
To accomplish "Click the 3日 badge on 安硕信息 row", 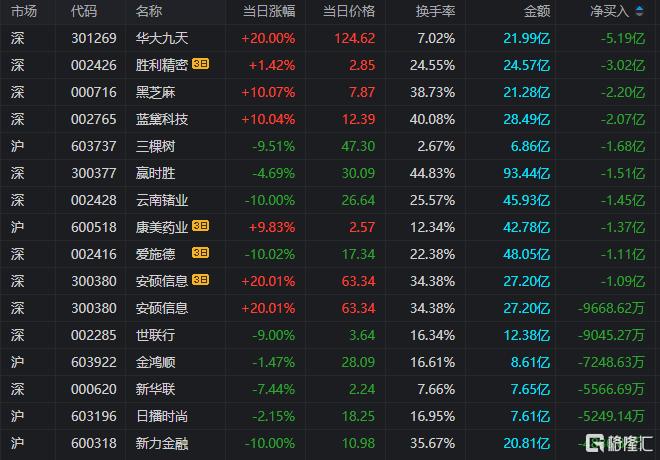I will [x=200, y=280].
